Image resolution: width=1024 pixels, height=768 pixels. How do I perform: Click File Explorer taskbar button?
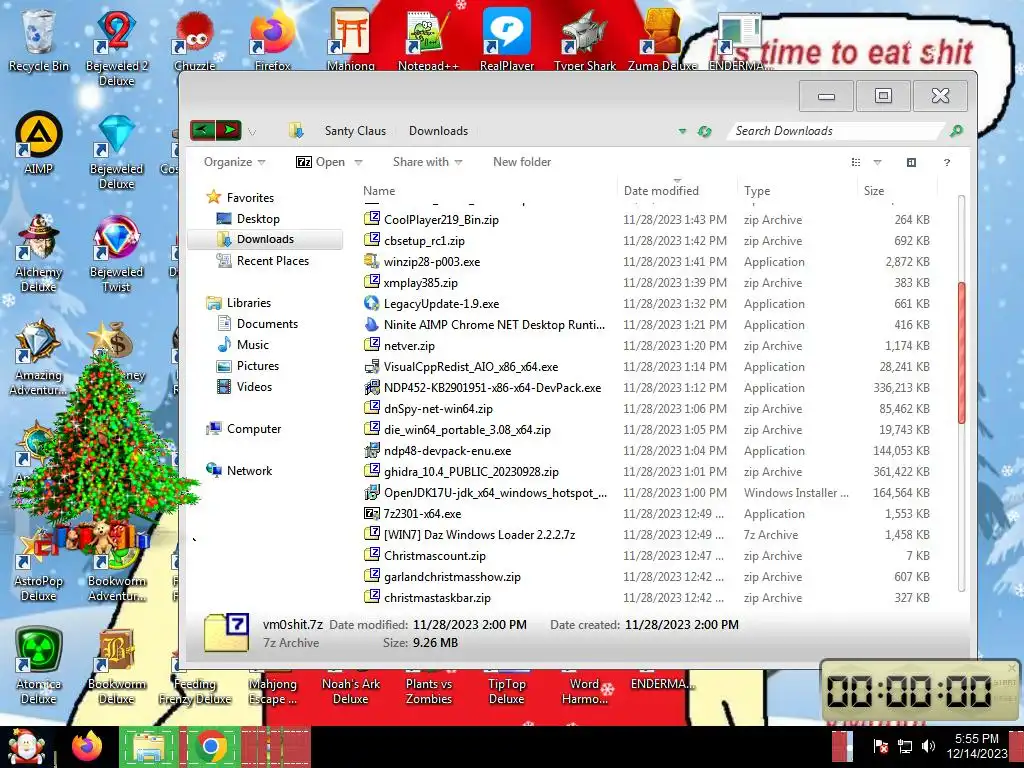point(149,746)
